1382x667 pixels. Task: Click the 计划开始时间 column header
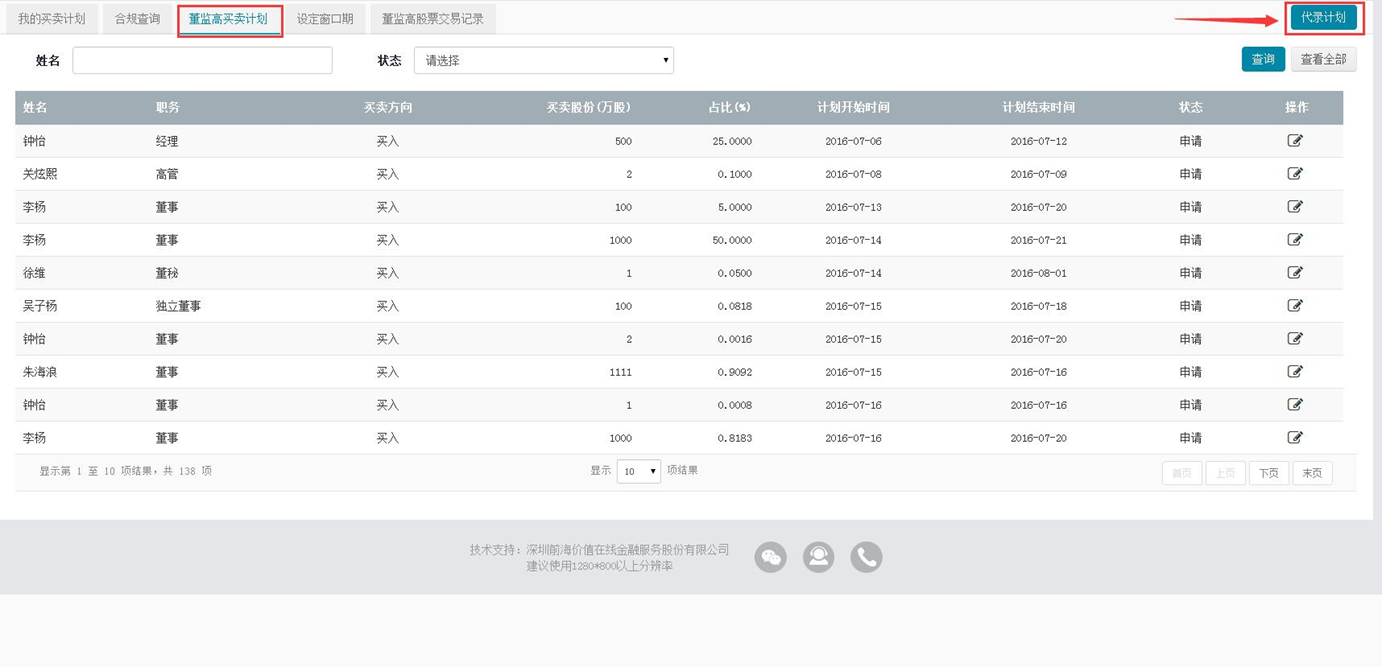tap(853, 107)
